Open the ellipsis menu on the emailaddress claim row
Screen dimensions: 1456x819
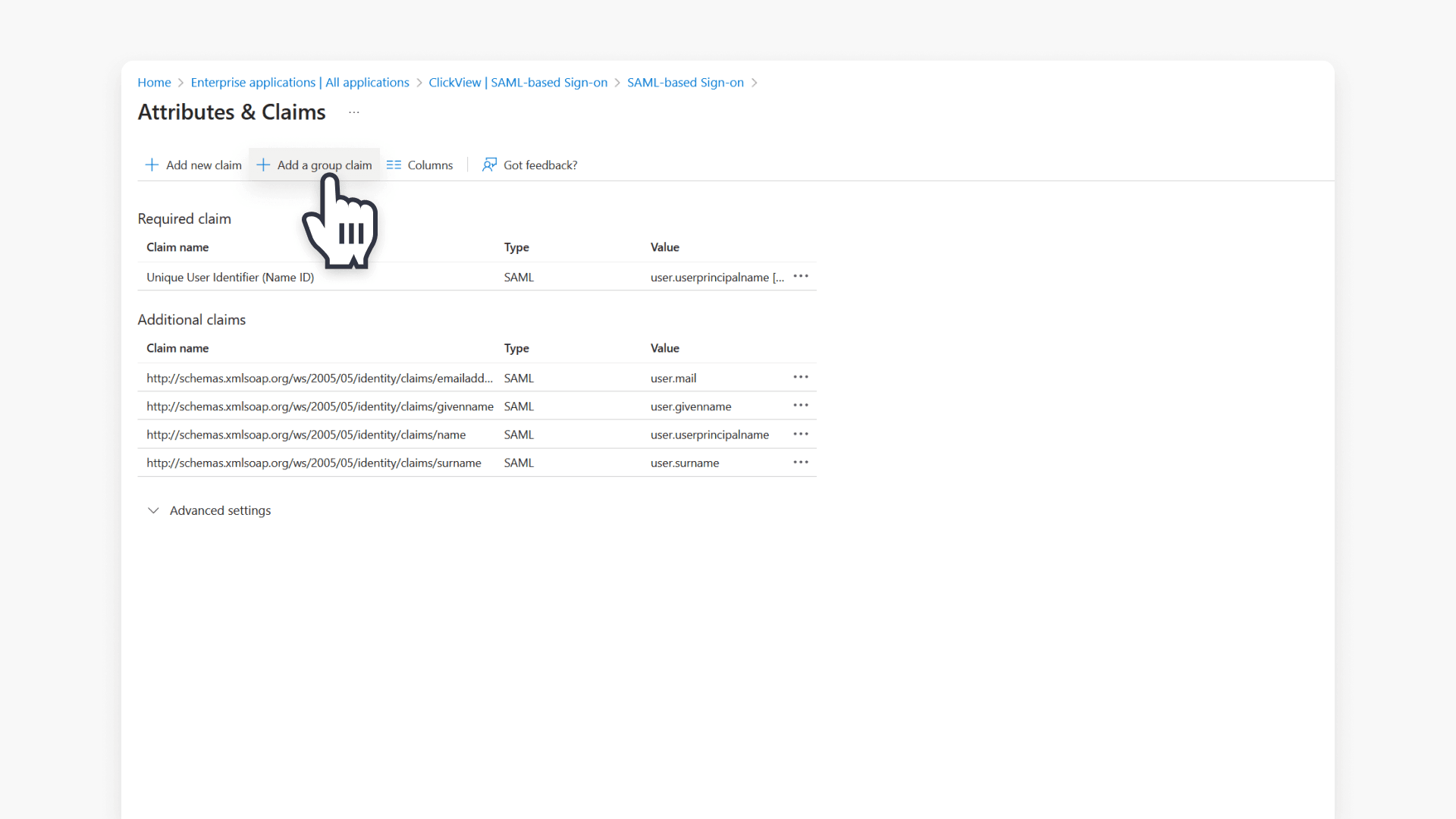(x=801, y=377)
